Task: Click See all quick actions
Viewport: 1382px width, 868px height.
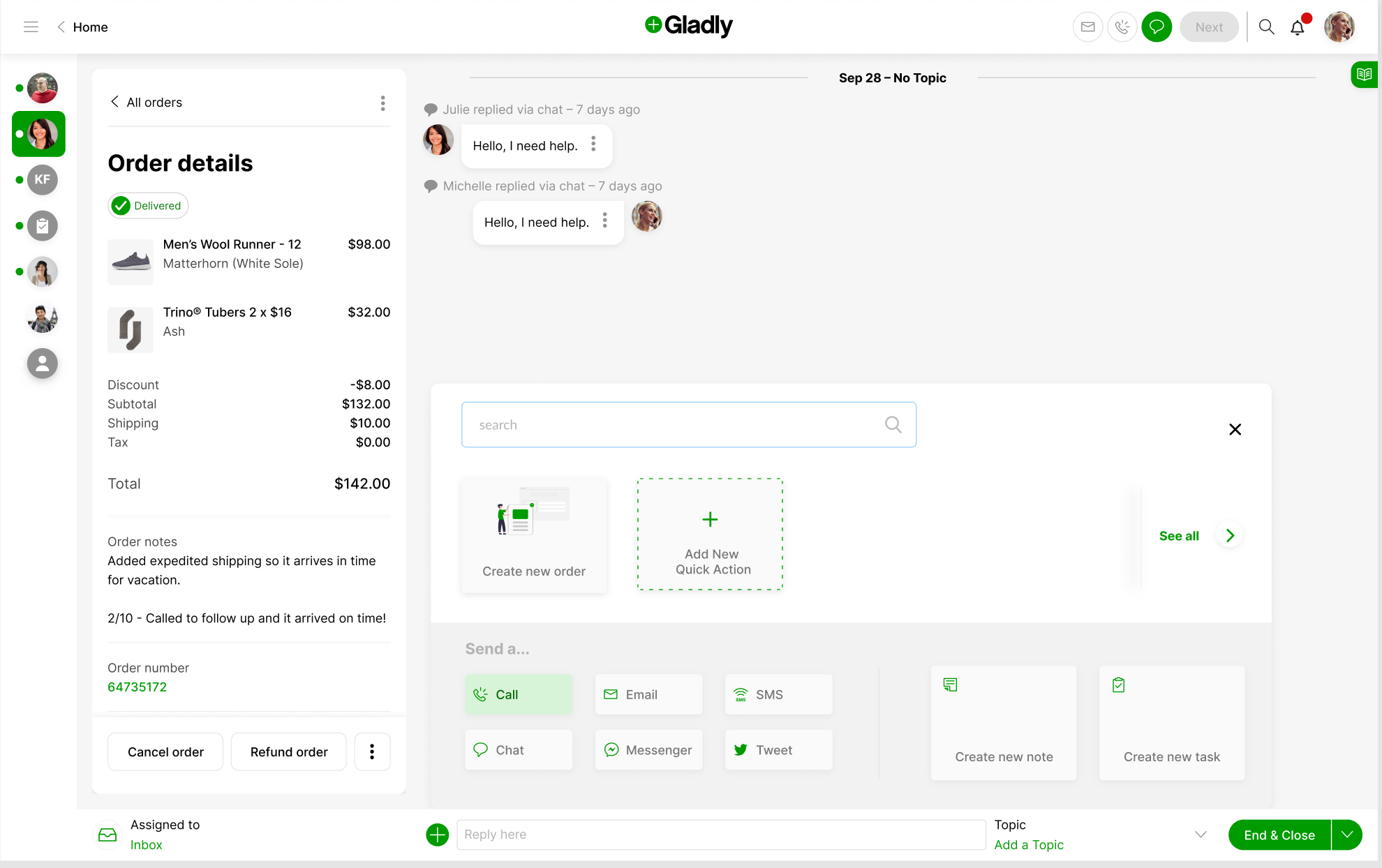Action: [x=1179, y=536]
